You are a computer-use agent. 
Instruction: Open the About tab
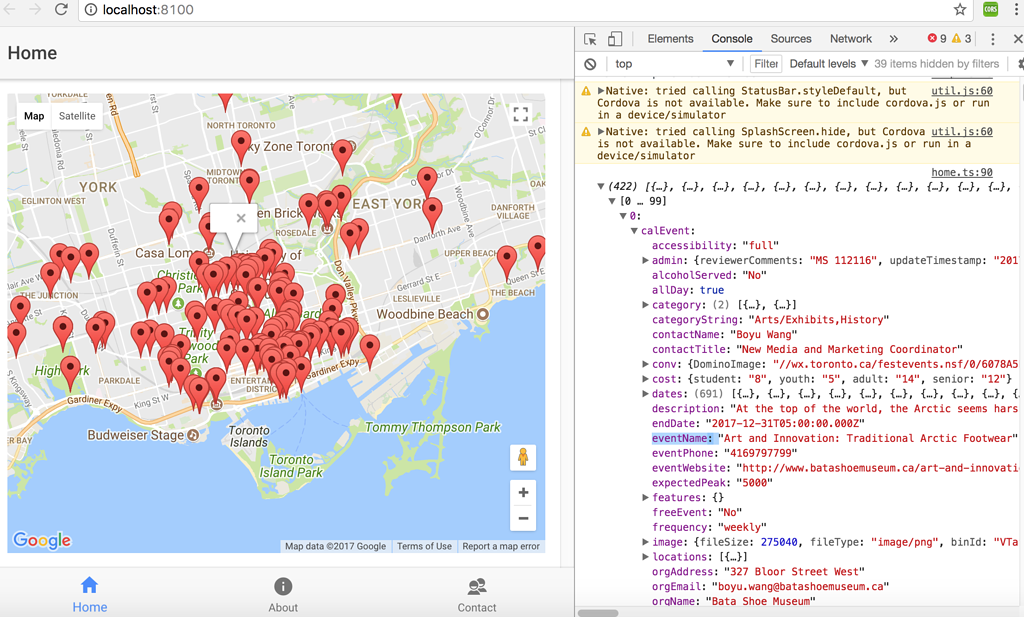[x=283, y=595]
